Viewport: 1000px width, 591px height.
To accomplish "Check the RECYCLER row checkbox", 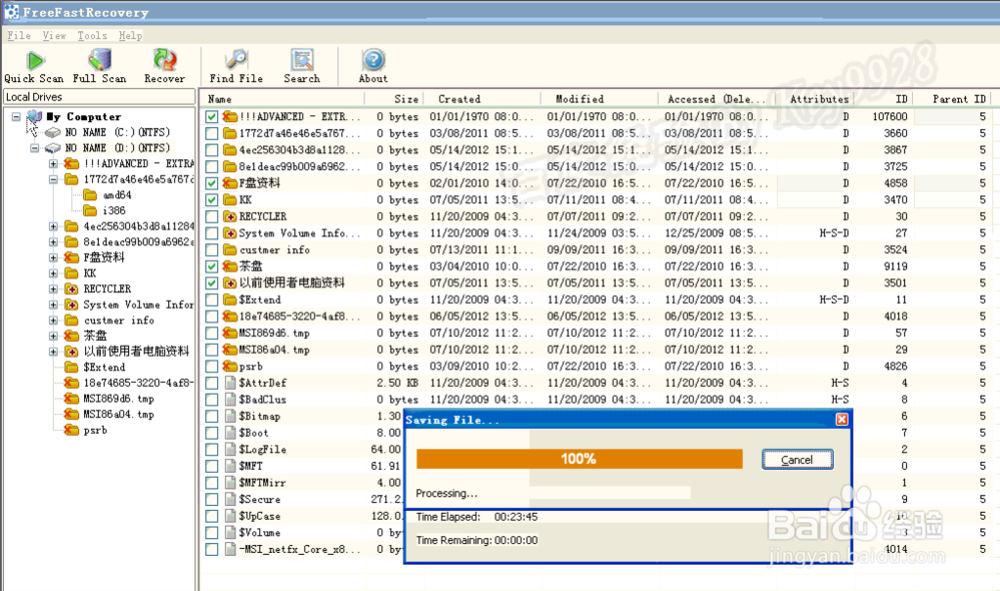I will pos(212,216).
